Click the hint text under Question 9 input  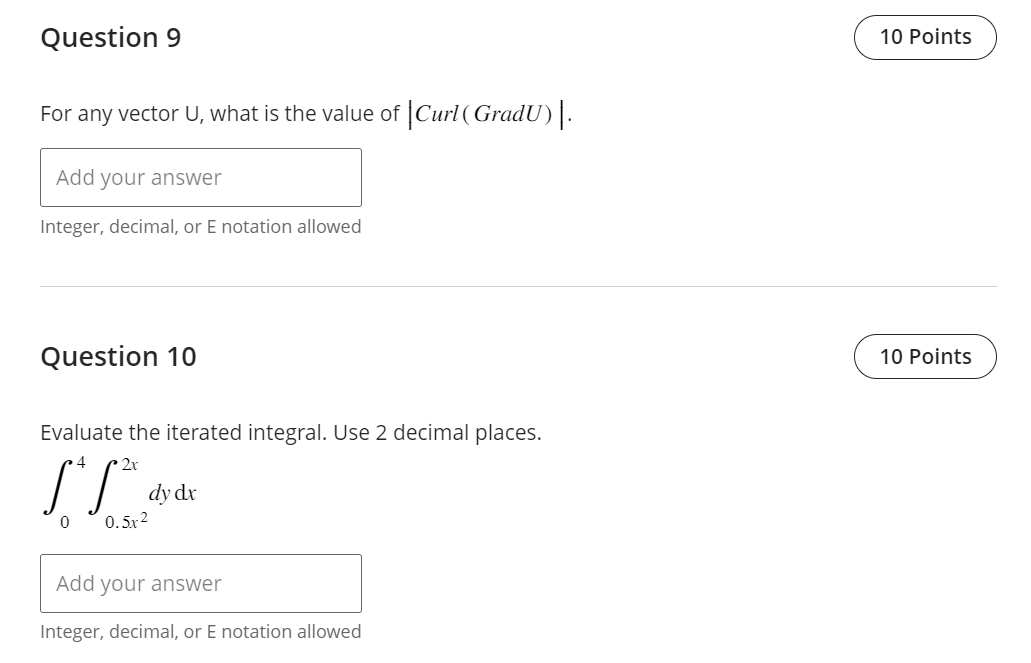[x=201, y=227]
